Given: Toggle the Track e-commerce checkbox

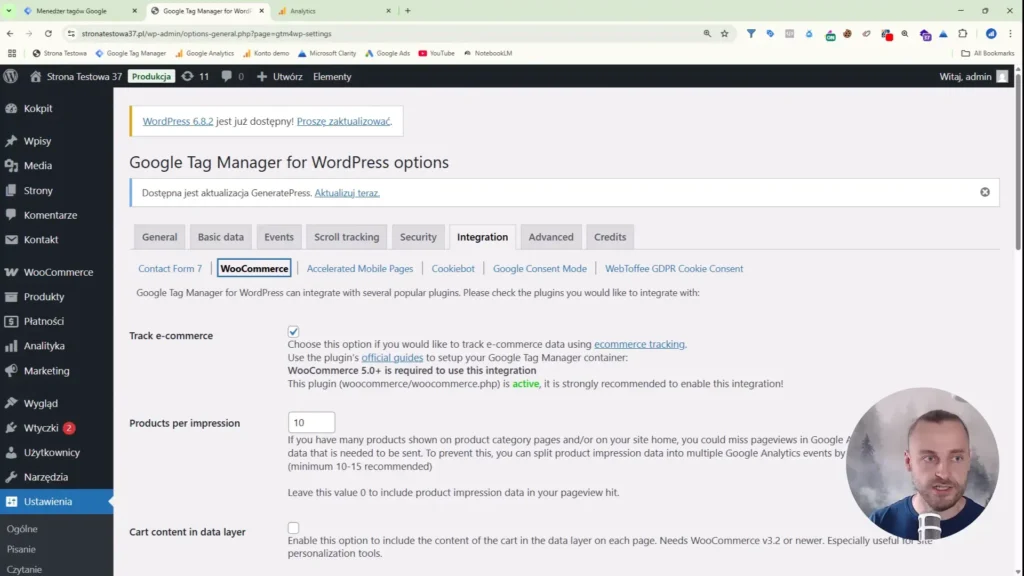Looking at the screenshot, I should [293, 332].
